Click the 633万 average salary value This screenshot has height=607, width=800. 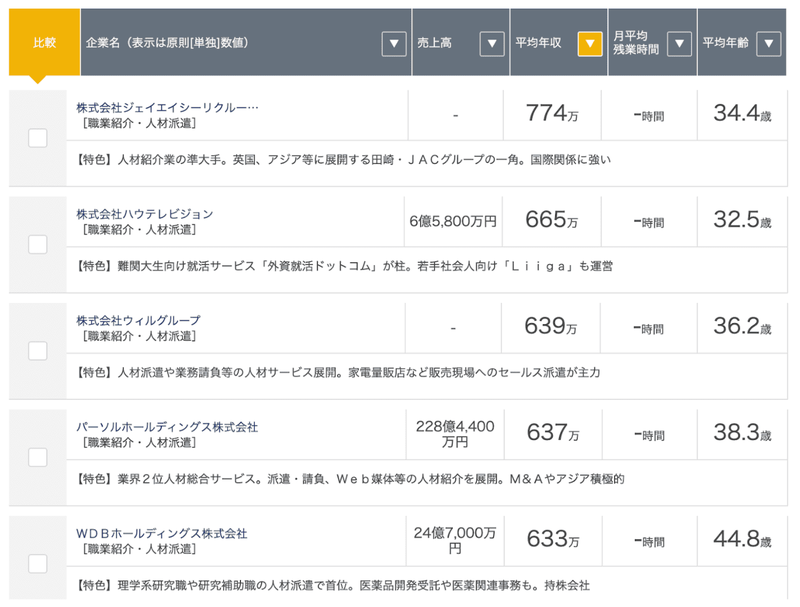click(x=553, y=539)
